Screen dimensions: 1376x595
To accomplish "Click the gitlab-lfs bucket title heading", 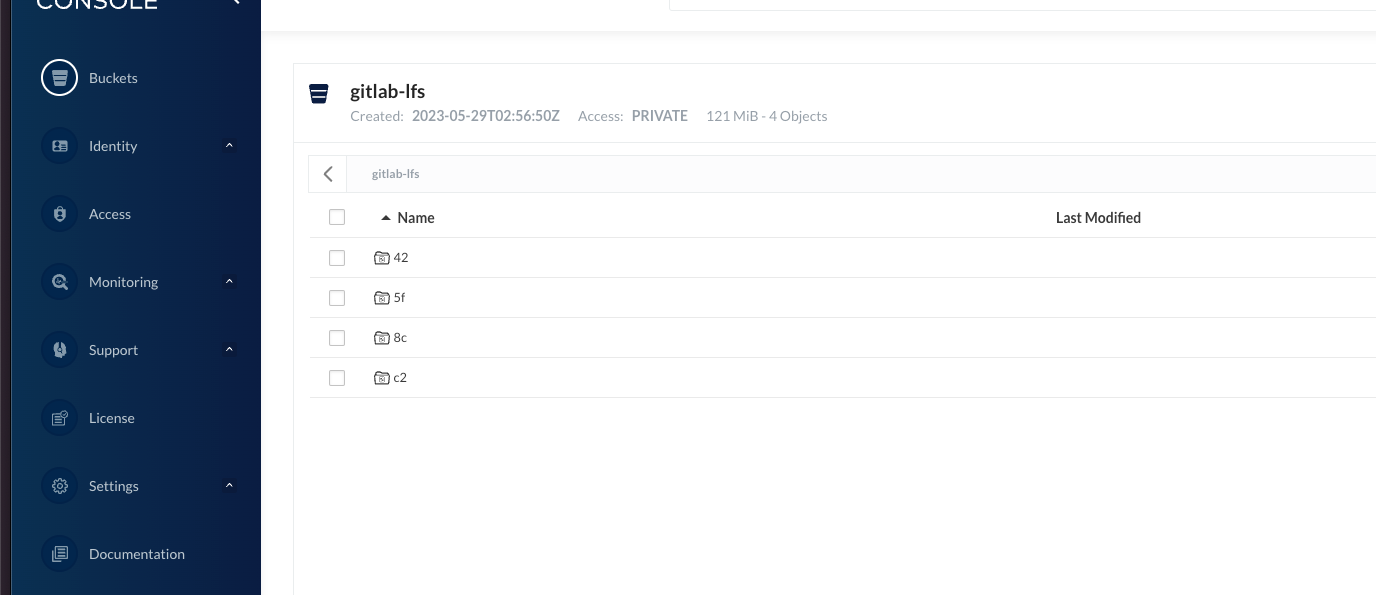I will [387, 91].
